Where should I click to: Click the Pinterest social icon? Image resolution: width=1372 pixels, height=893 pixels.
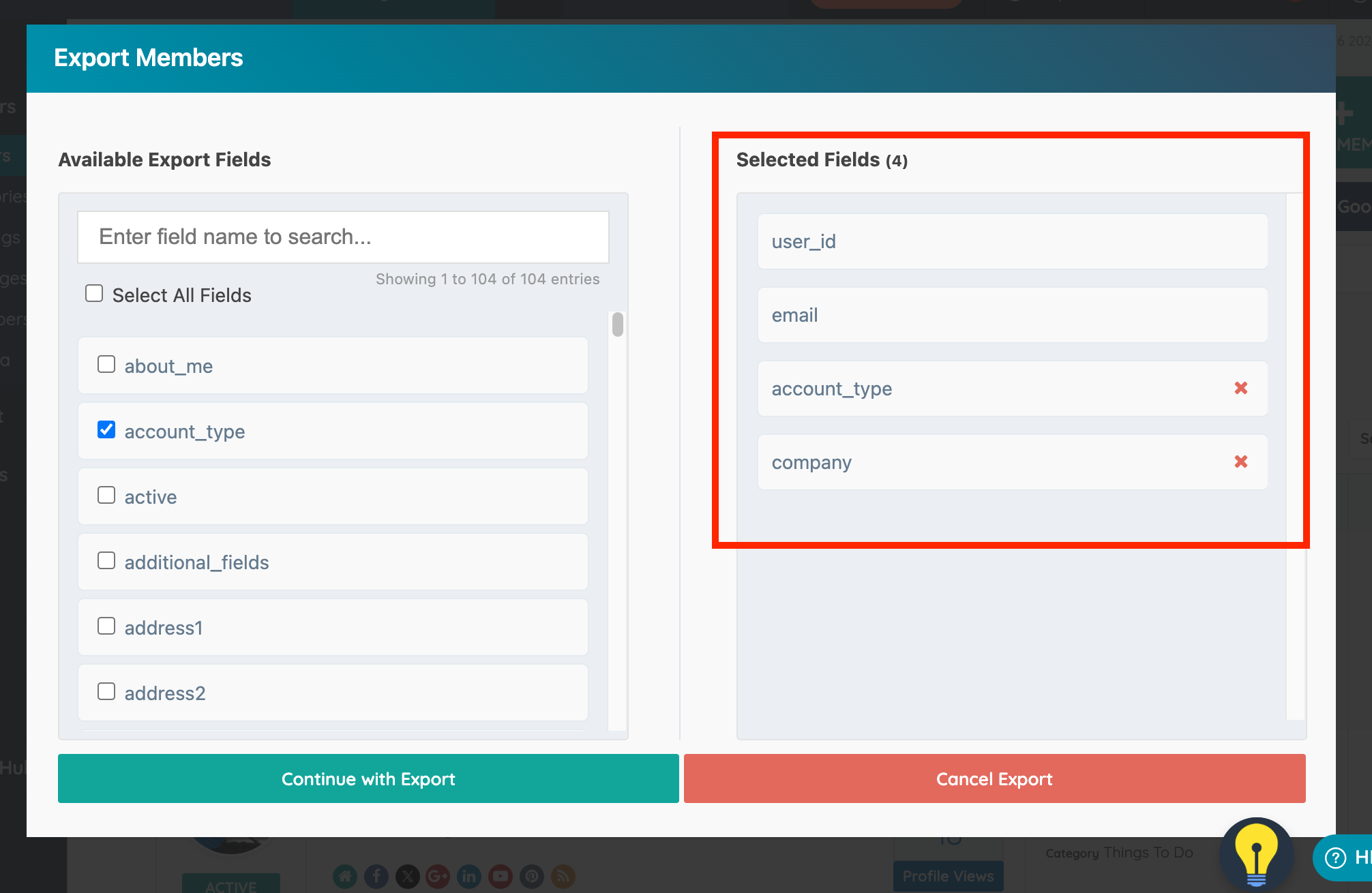[531, 876]
